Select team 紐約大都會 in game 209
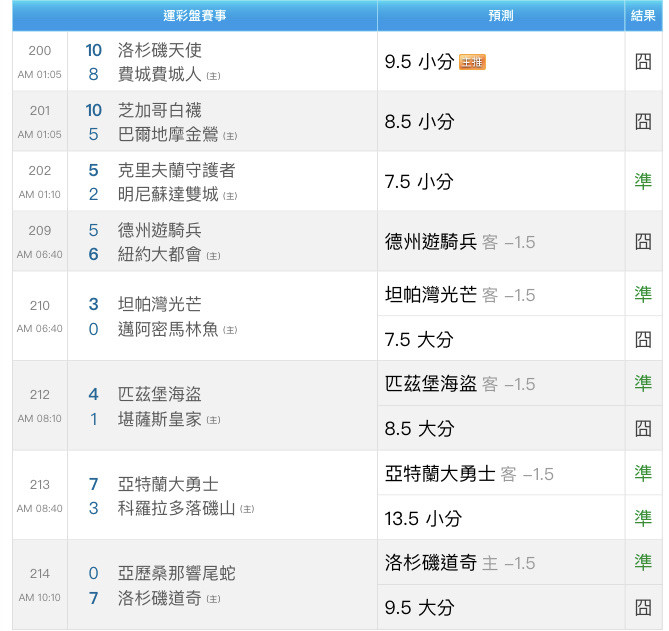Image resolution: width=669 pixels, height=631 pixels. coord(160,254)
